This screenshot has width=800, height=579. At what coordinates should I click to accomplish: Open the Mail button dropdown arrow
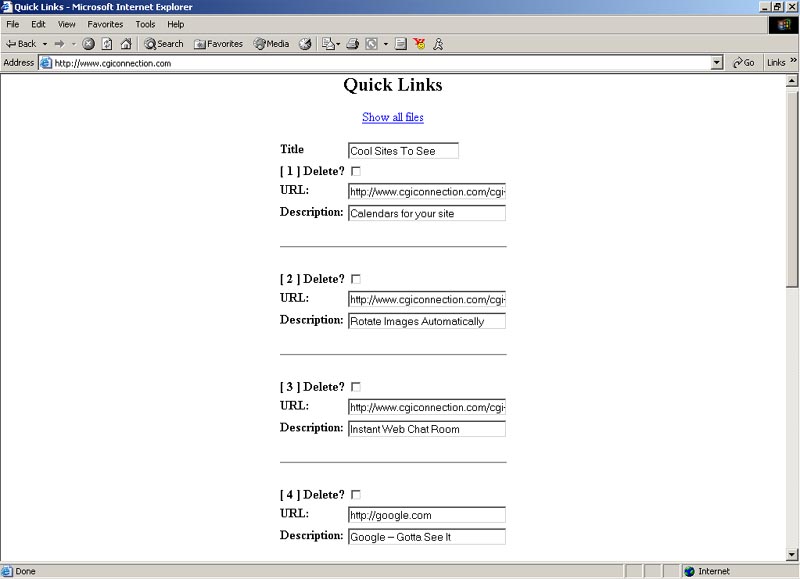pyautogui.click(x=338, y=44)
